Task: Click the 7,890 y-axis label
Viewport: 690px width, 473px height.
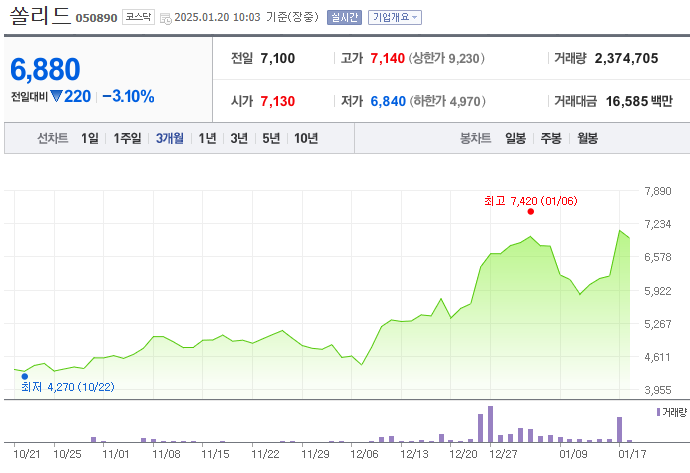Action: pyautogui.click(x=657, y=191)
